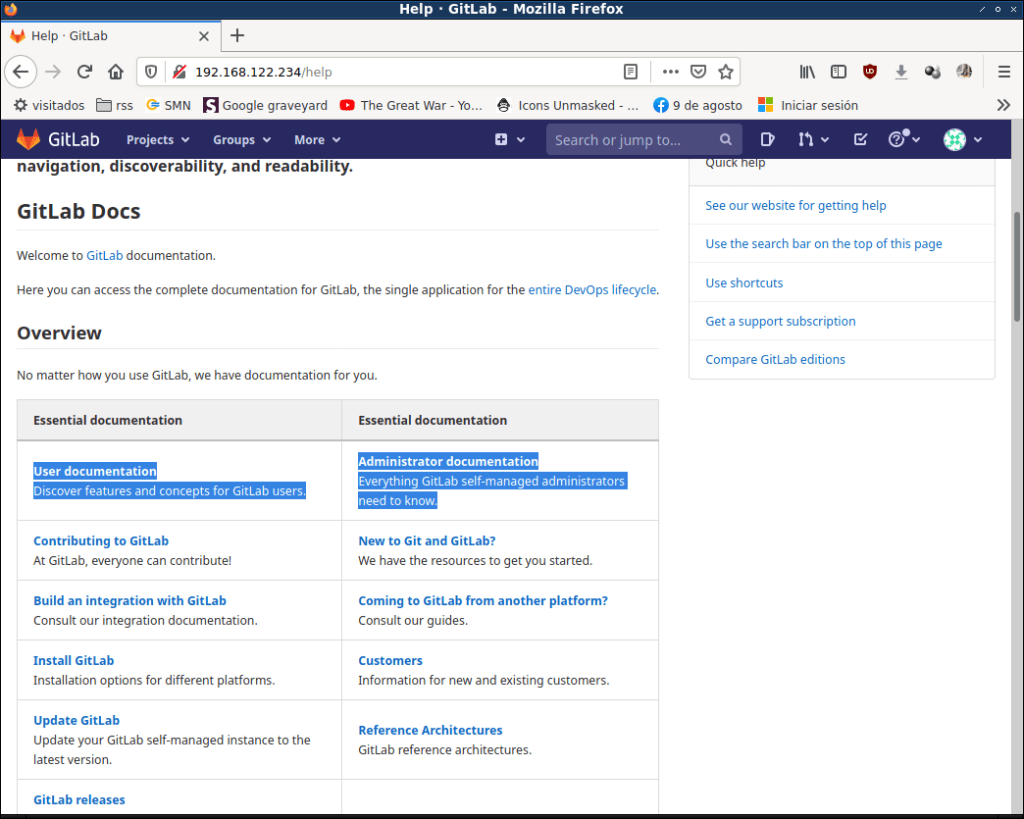
Task: Open the Help question mark icon
Action: (x=897, y=139)
